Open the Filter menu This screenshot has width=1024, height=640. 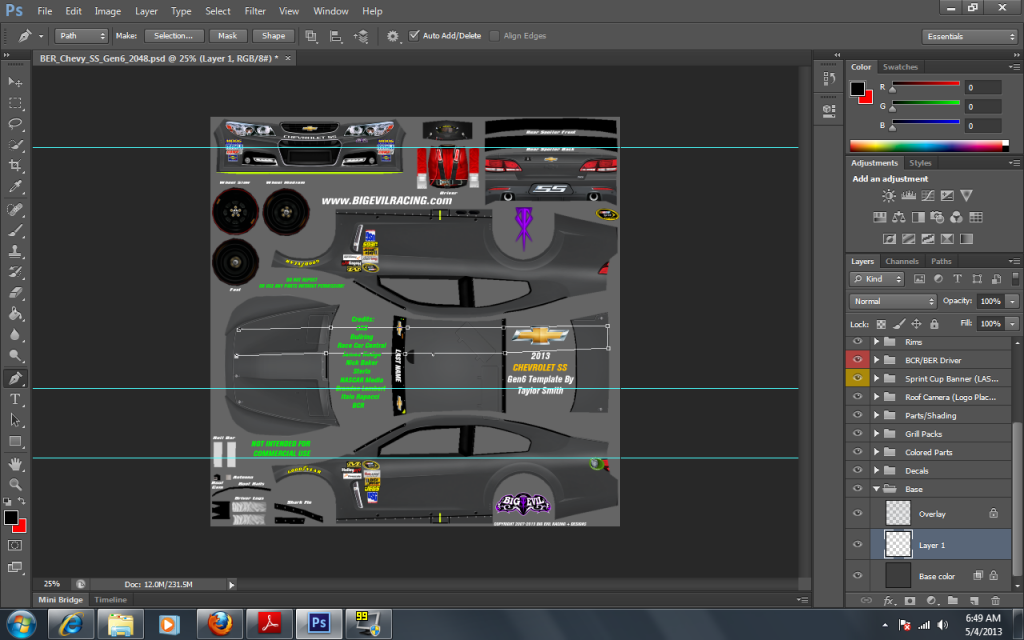coord(255,11)
